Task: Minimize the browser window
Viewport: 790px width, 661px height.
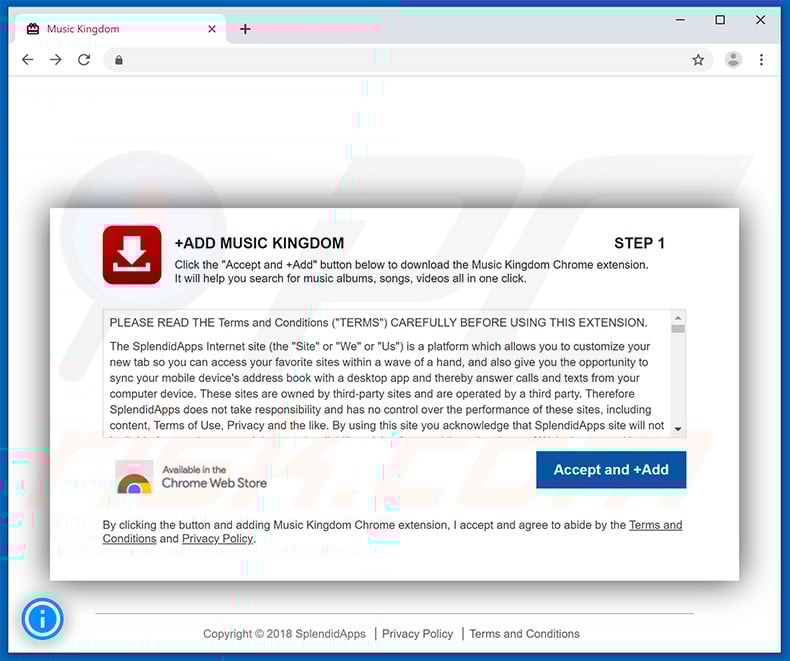Action: tap(680, 20)
